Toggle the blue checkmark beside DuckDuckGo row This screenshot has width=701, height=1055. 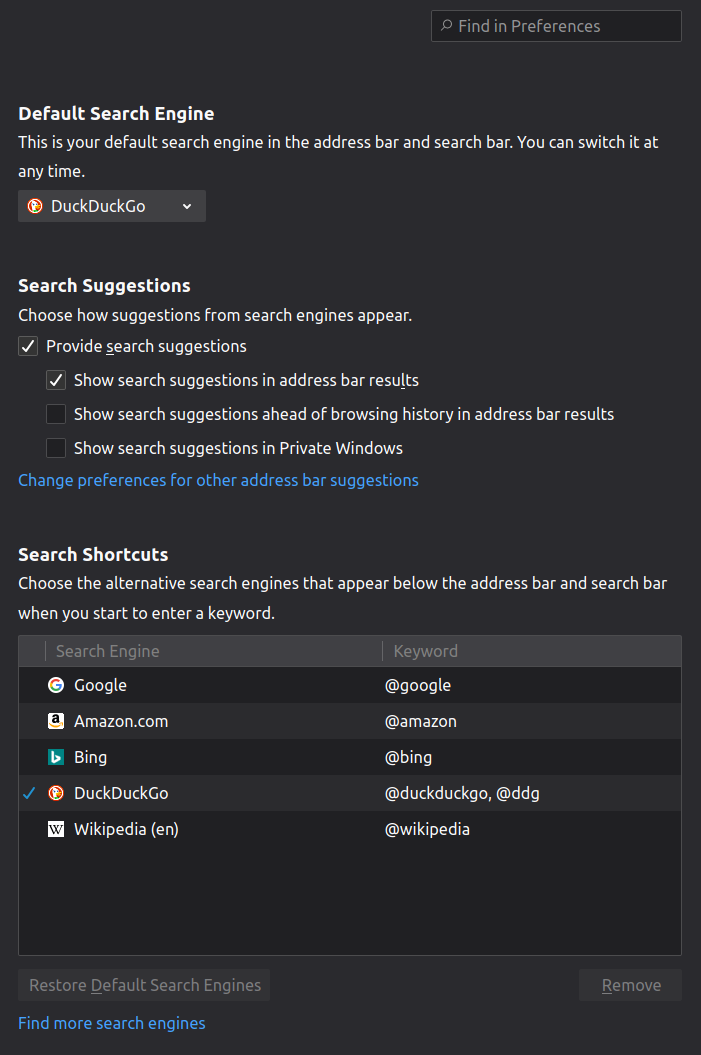[x=30, y=793]
